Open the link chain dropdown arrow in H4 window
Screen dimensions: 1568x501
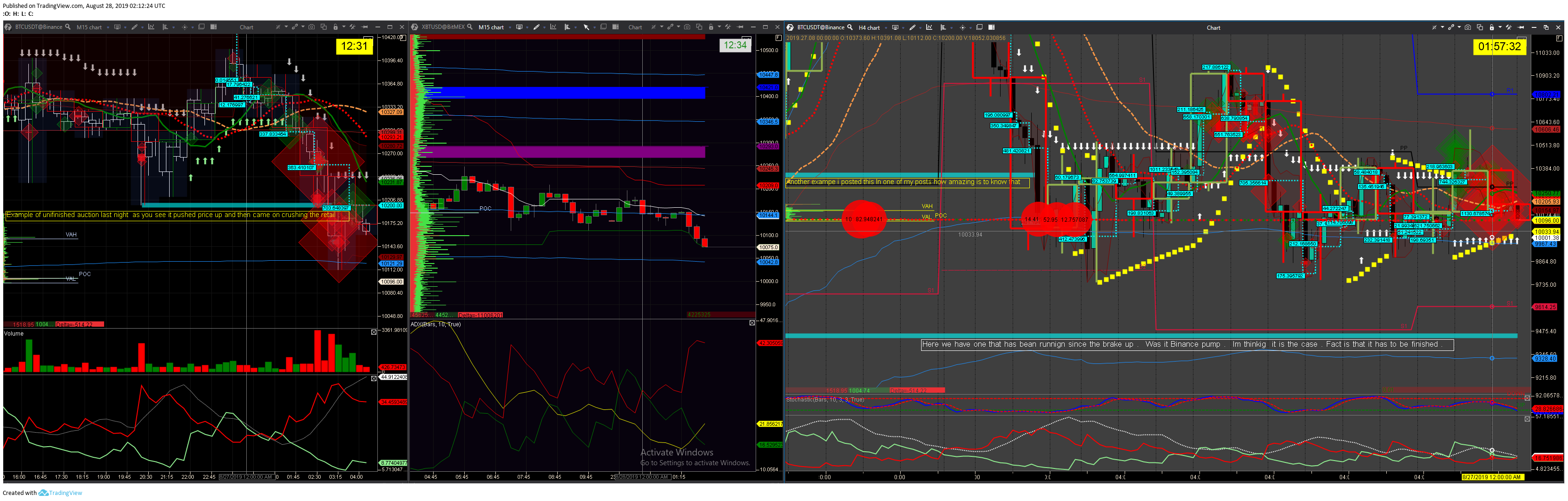click(1460, 27)
